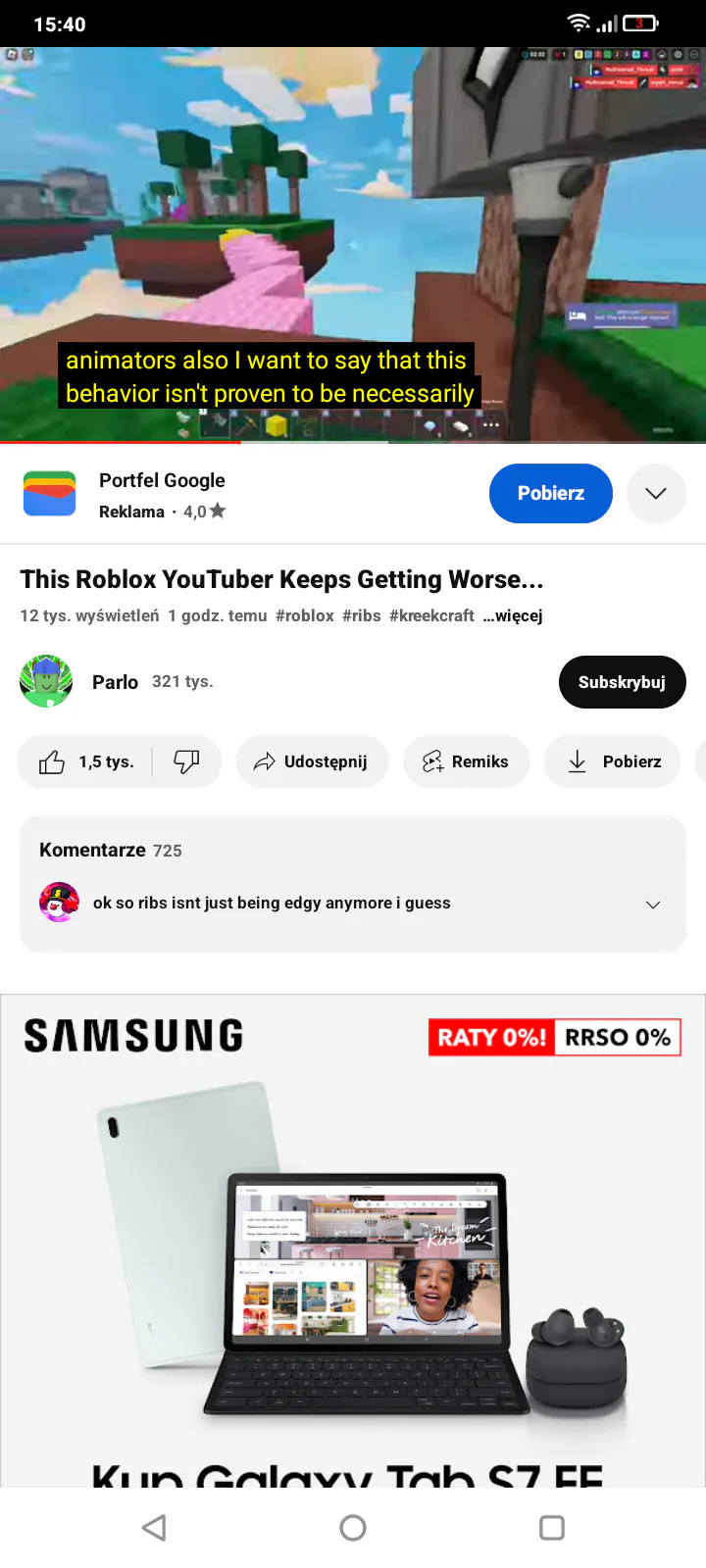Image resolution: width=706 pixels, height=1568 pixels.
Task: Open the #roblox hashtag link
Action: pos(305,615)
